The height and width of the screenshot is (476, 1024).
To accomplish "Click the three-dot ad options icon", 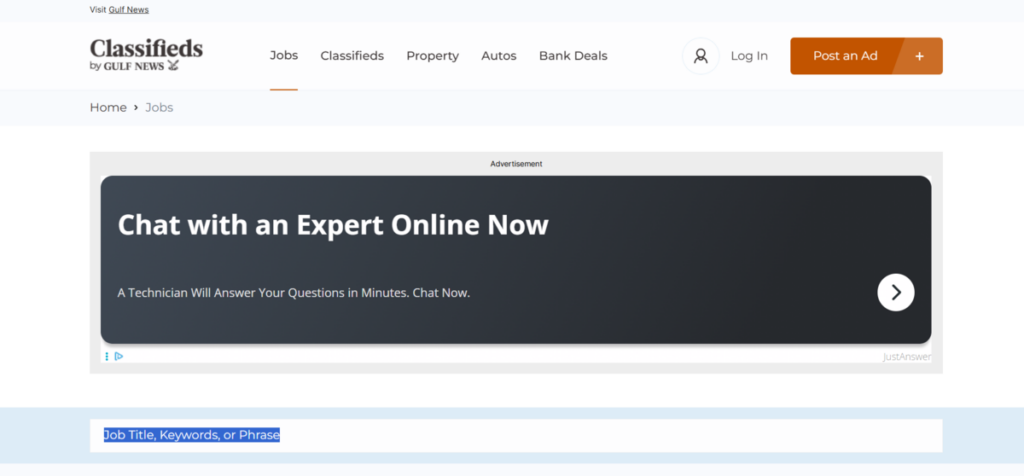I will 107,356.
